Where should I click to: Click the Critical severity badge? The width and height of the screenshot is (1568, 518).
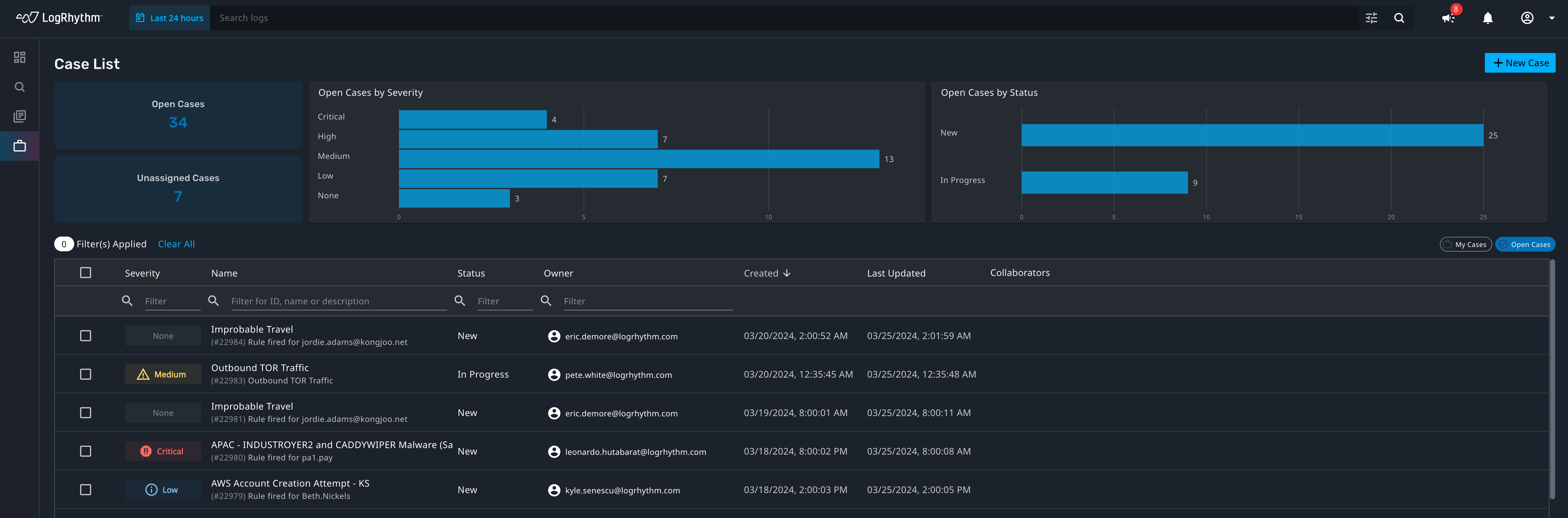[163, 451]
